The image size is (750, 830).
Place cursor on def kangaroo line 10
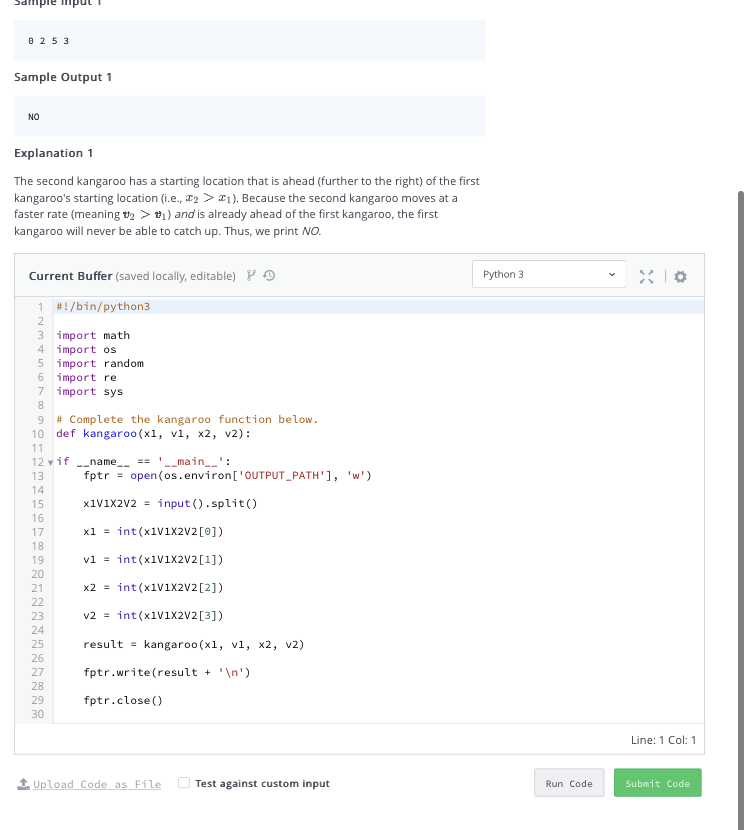point(153,434)
